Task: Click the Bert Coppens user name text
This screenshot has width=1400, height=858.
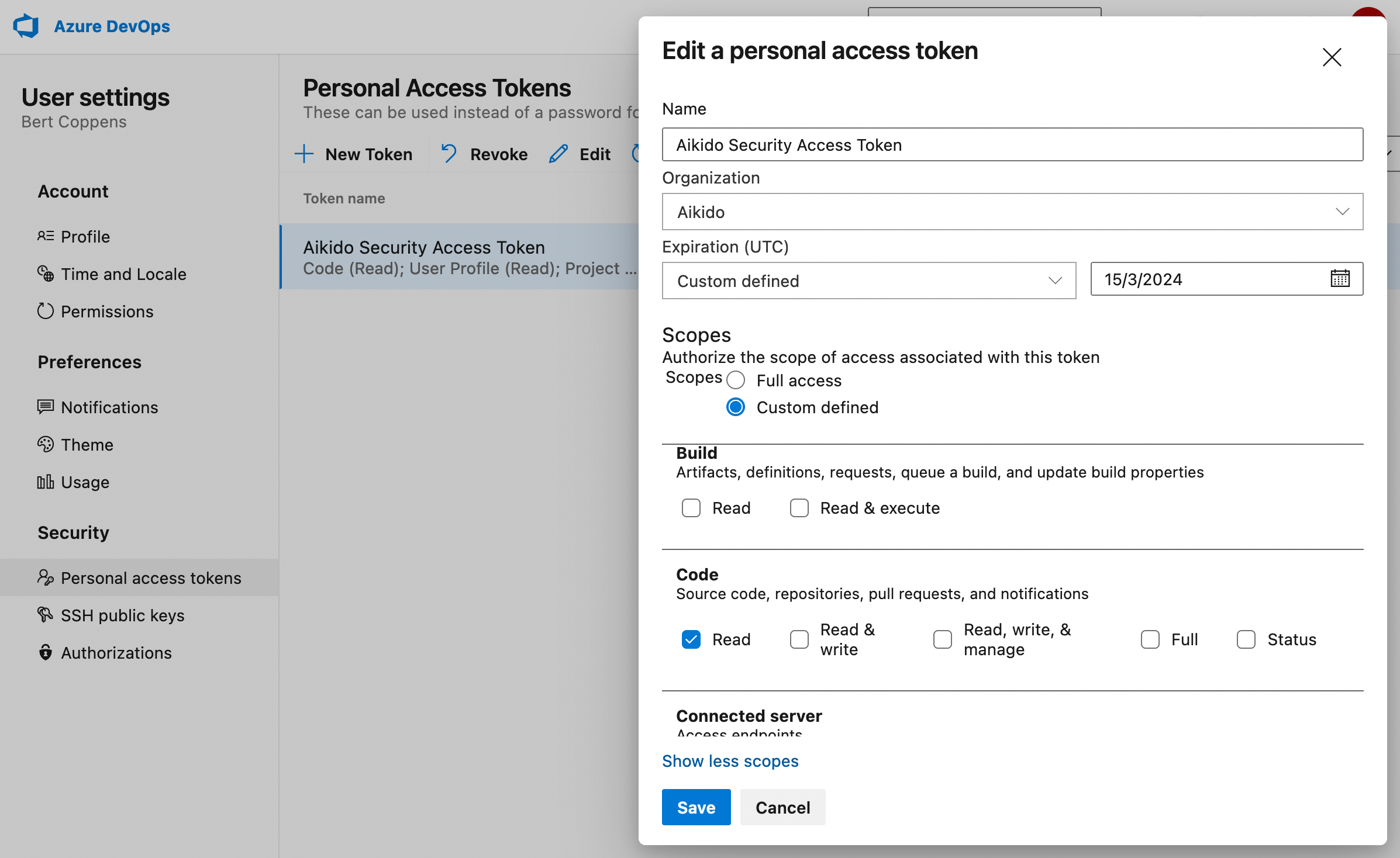Action: click(74, 122)
